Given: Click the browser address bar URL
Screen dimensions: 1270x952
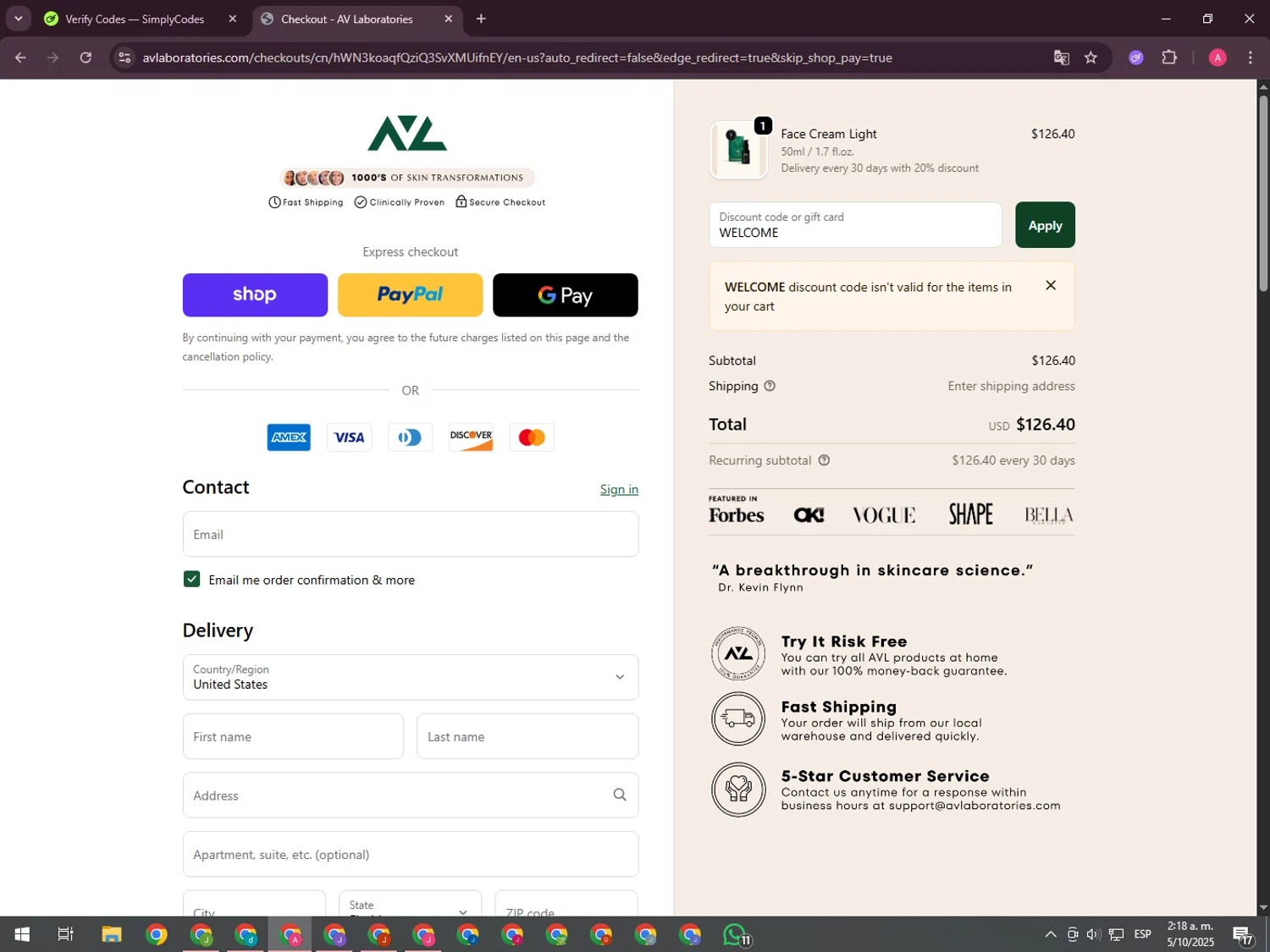Looking at the screenshot, I should [x=517, y=58].
